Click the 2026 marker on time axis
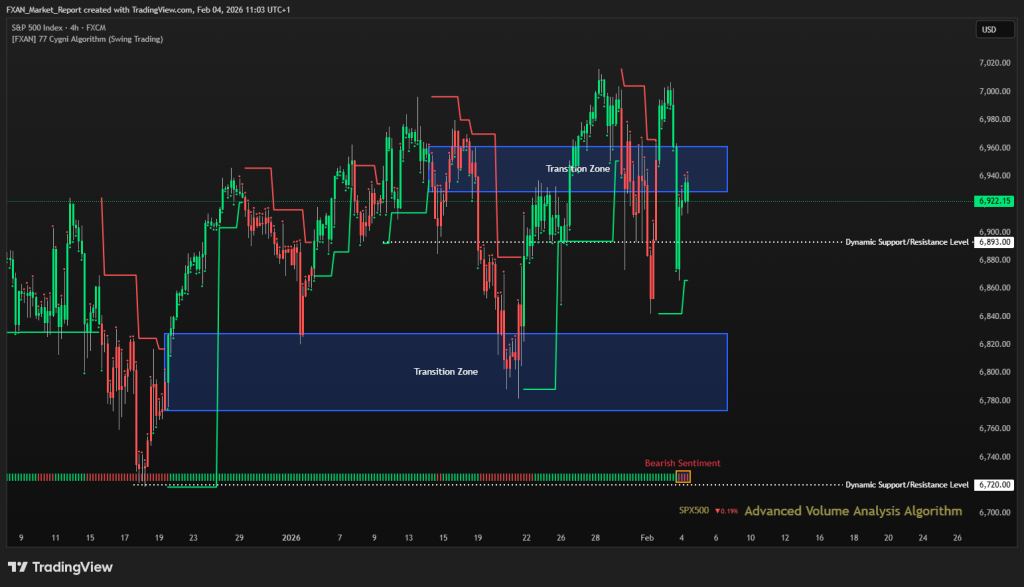1024x587 pixels. 289,537
